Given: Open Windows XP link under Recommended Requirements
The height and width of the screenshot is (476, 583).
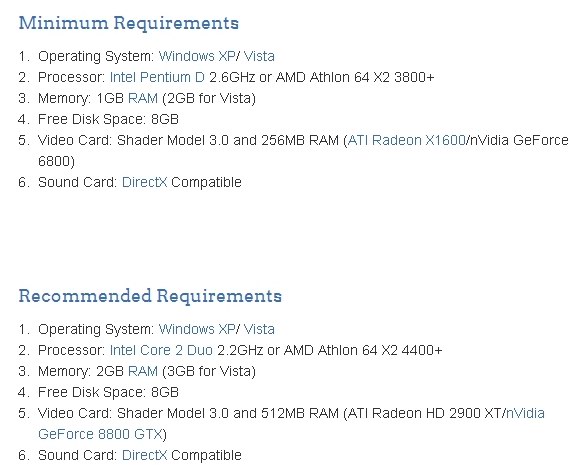Looking at the screenshot, I should pos(197,329).
